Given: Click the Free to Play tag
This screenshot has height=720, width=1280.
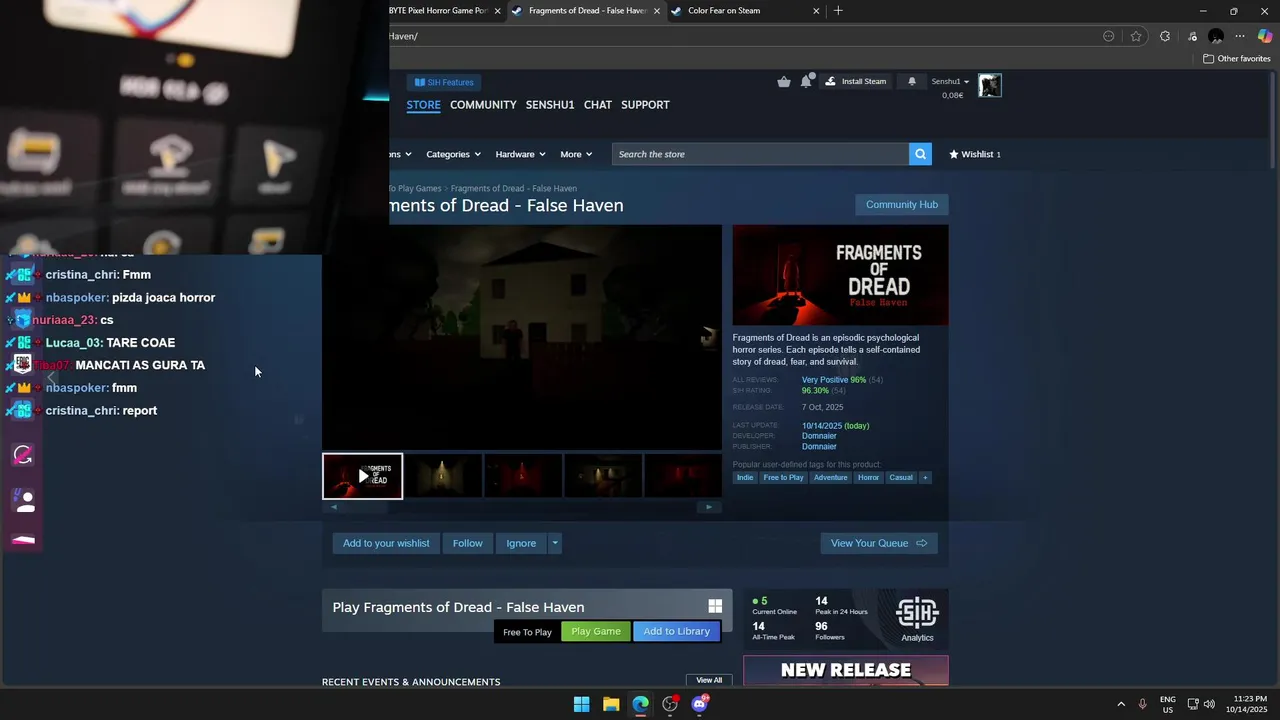Looking at the screenshot, I should click(x=783, y=477).
